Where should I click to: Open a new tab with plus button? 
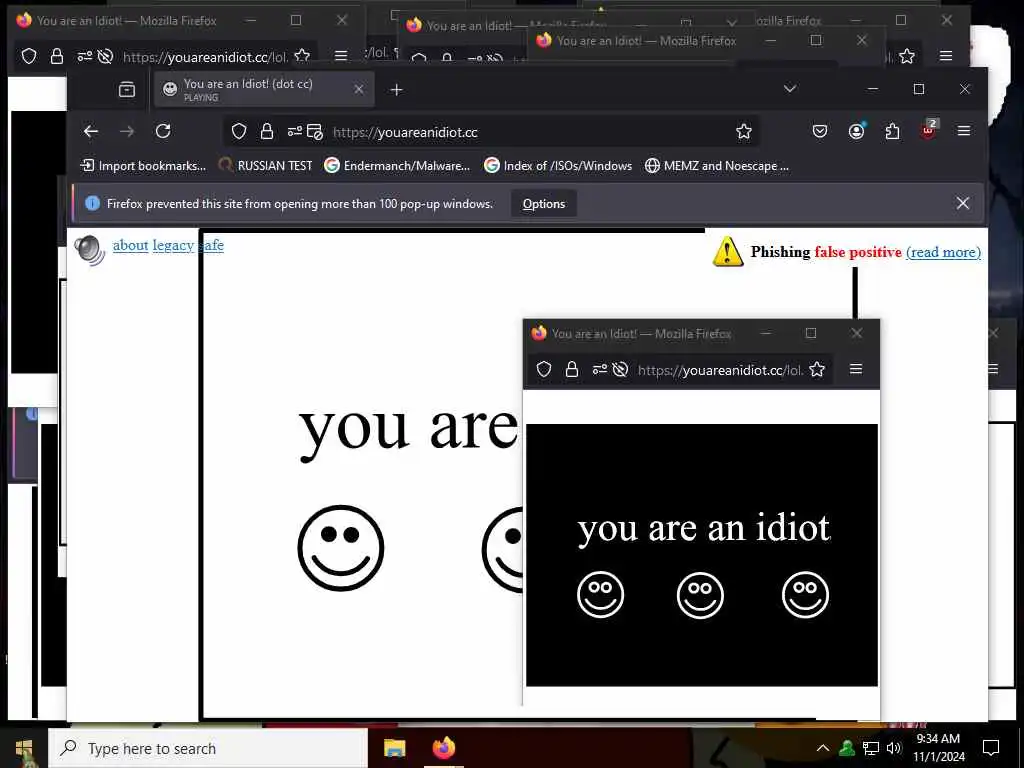point(396,89)
